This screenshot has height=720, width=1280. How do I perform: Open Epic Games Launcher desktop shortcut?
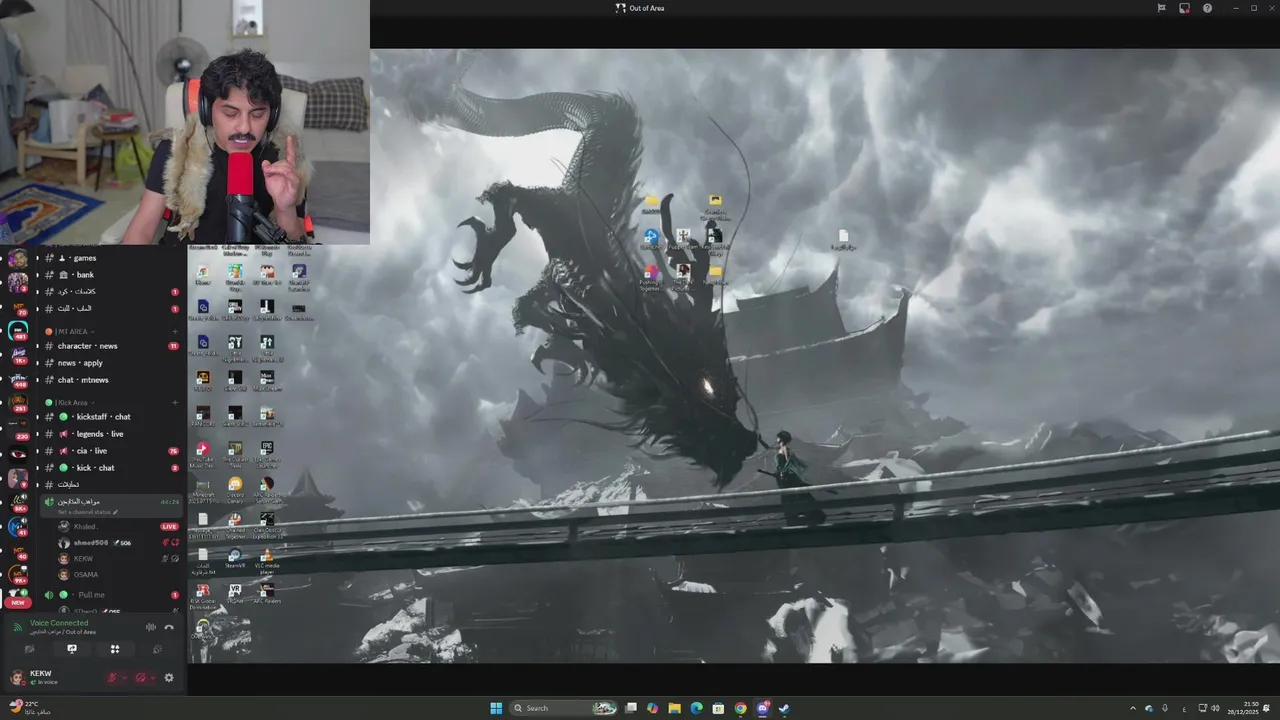267,453
